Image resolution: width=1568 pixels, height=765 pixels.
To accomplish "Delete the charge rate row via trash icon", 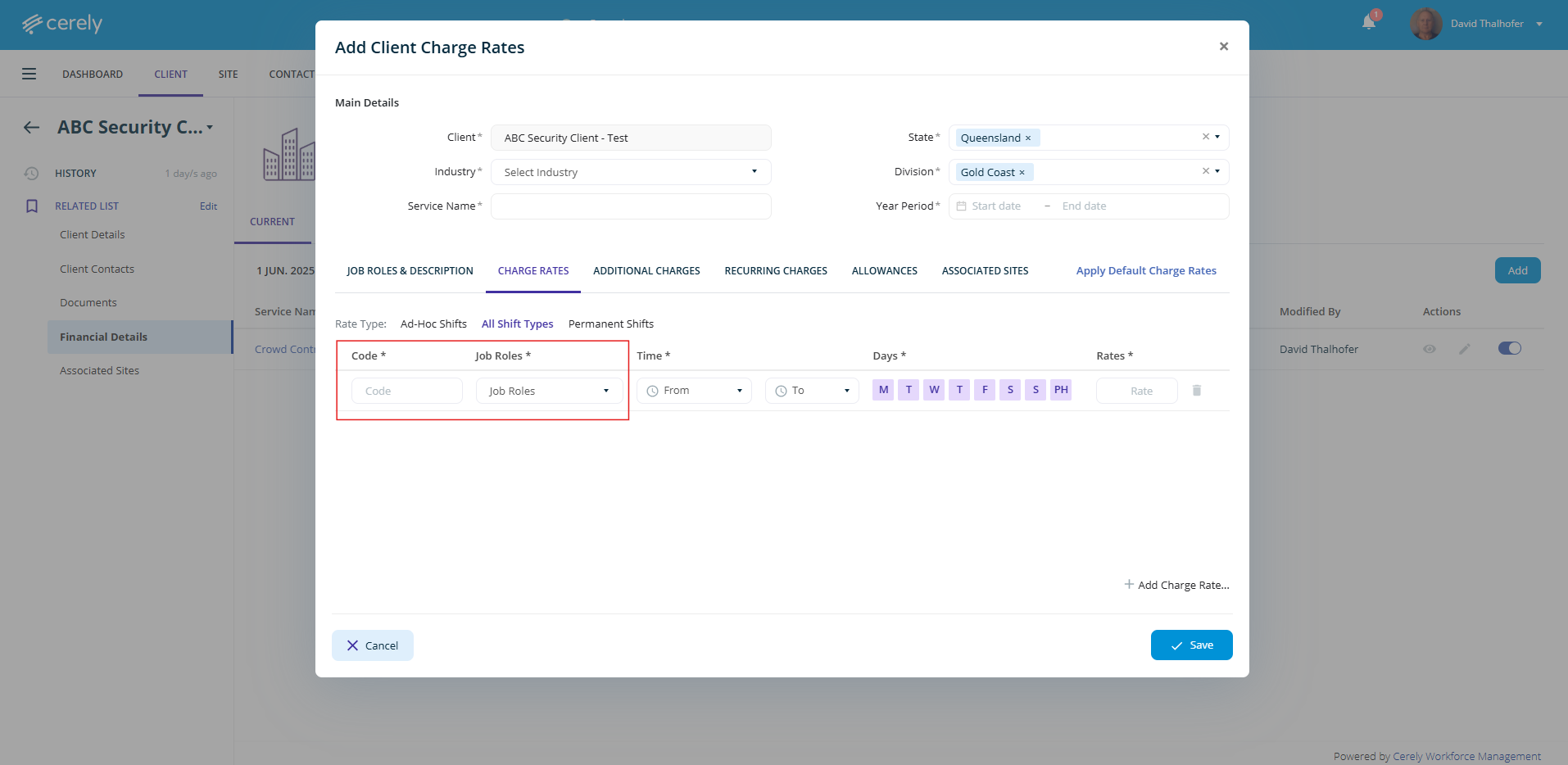I will coord(1196,391).
